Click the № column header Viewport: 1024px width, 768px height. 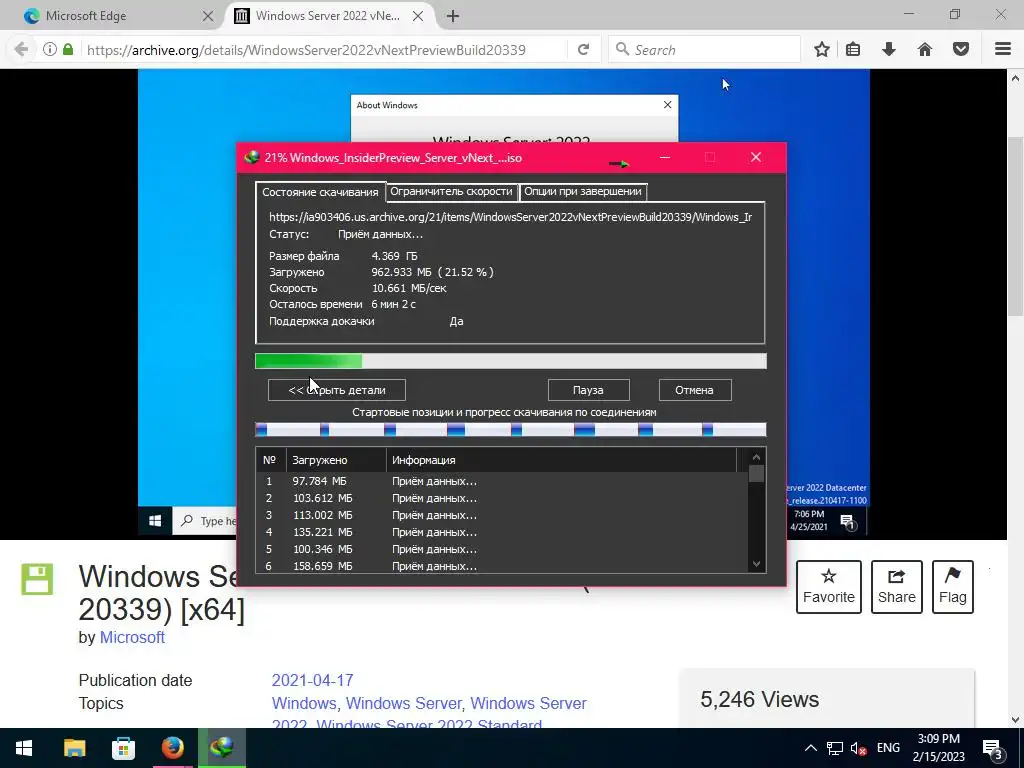(271, 460)
